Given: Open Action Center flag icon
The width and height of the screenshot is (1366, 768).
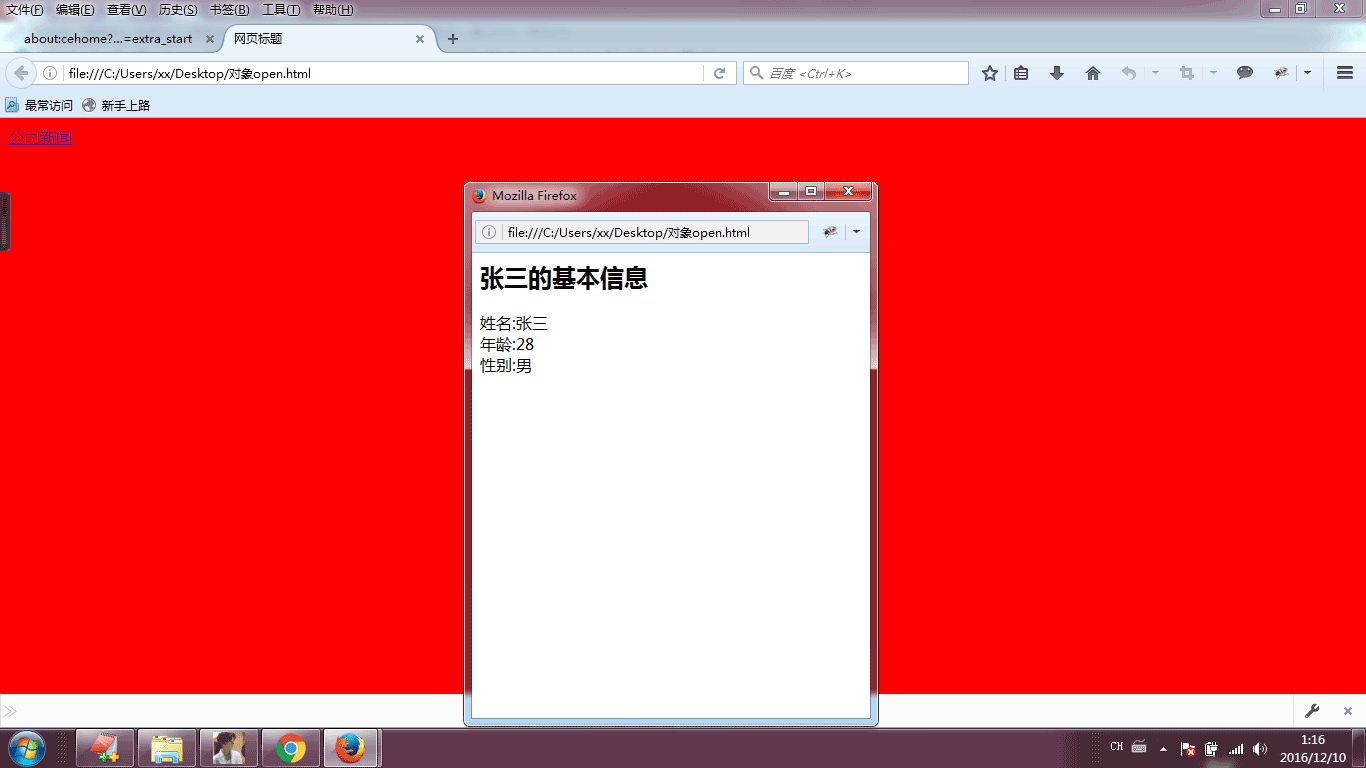Looking at the screenshot, I should pos(1188,748).
